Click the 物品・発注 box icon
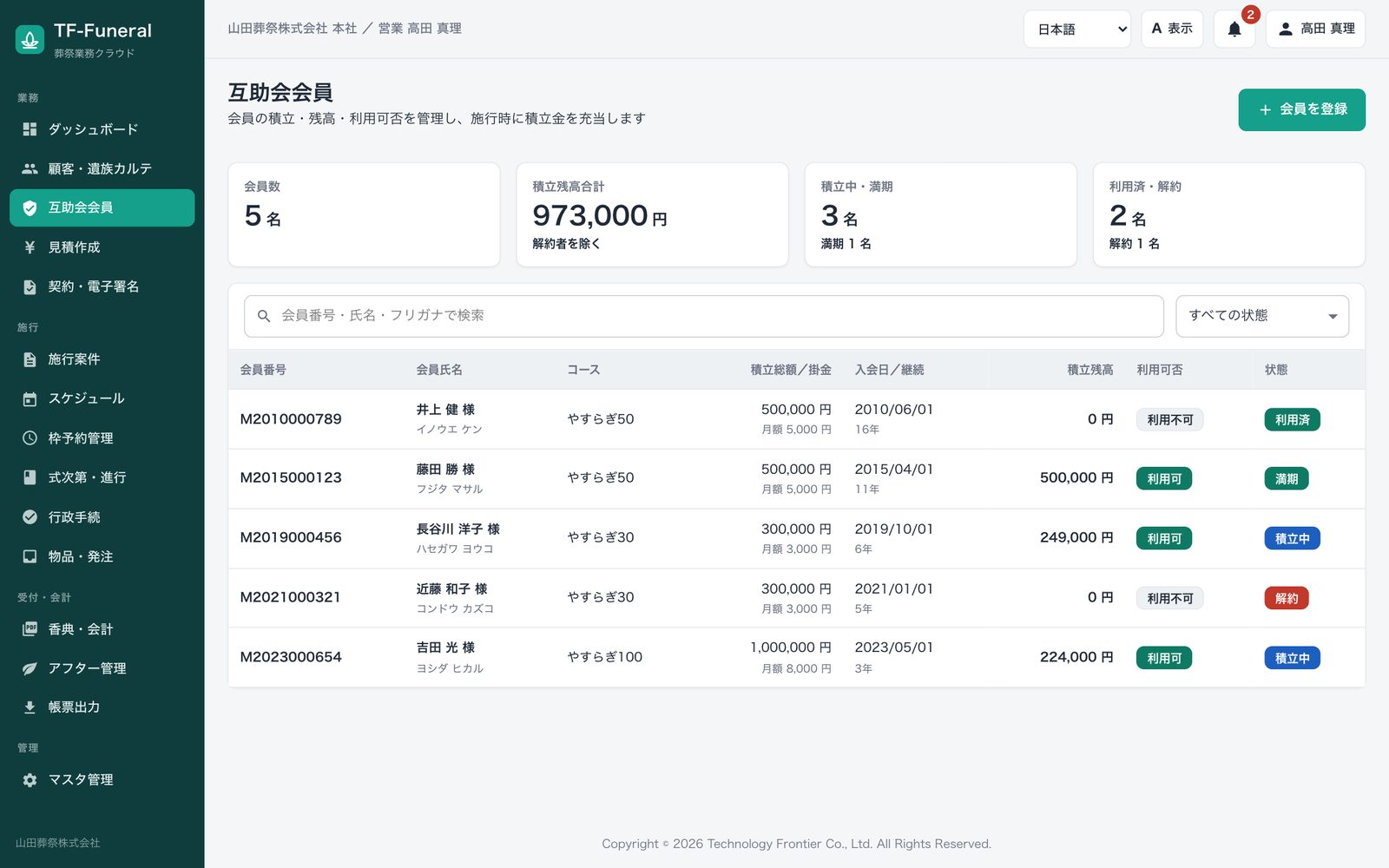The height and width of the screenshot is (868, 1389). click(30, 556)
